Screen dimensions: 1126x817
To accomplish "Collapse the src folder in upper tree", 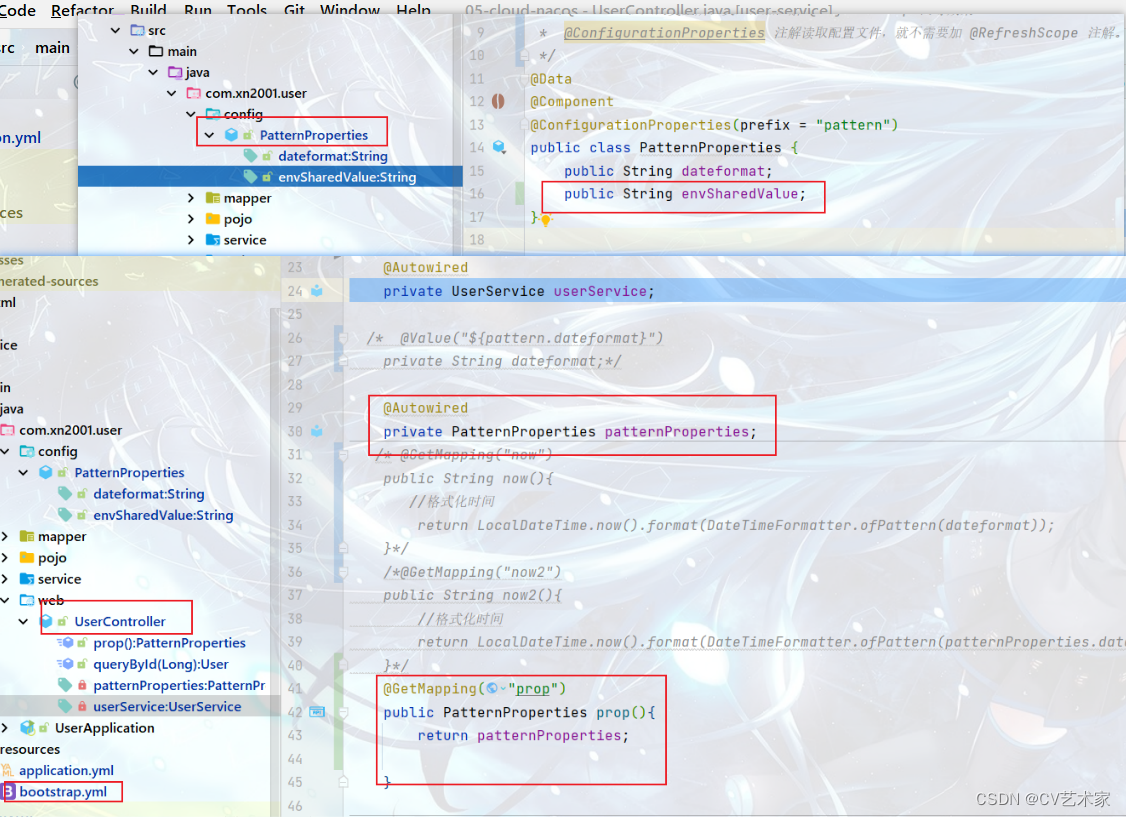I will (x=116, y=30).
